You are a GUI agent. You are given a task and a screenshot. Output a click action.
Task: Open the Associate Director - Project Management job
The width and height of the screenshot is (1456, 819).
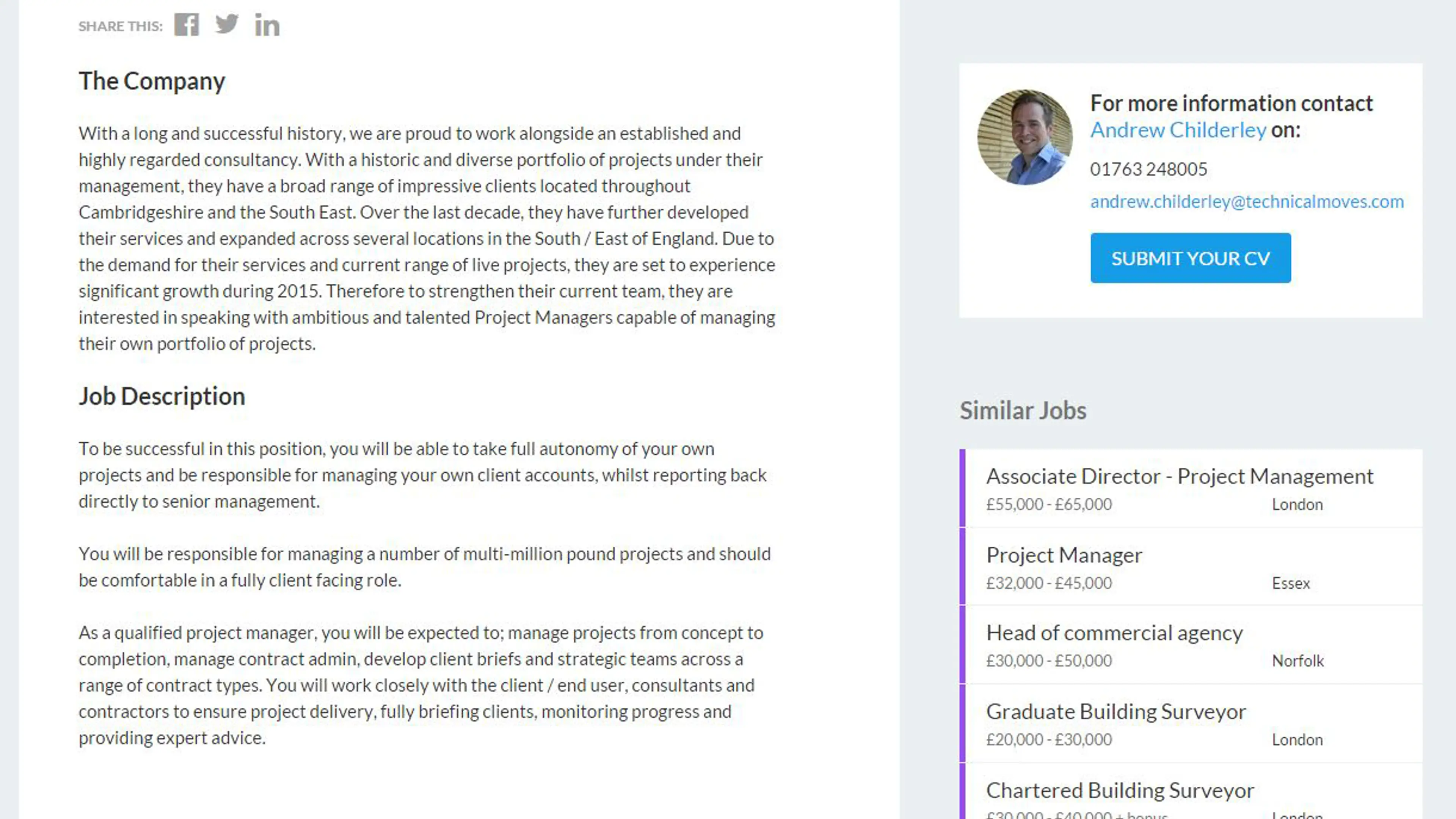tap(1180, 476)
